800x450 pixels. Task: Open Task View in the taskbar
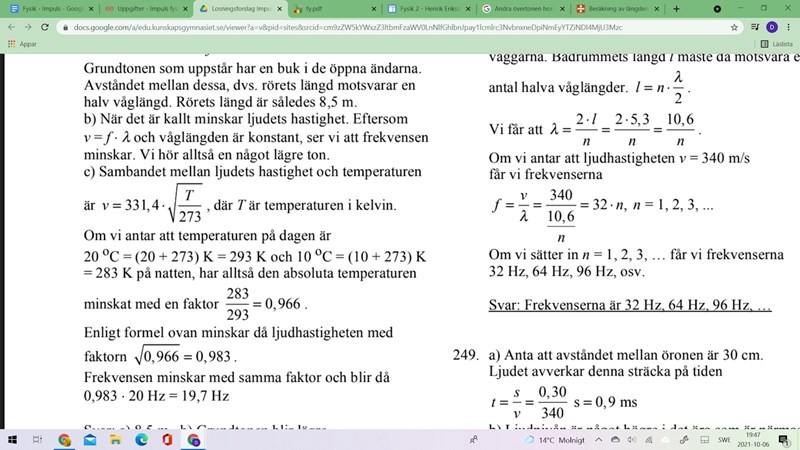click(38, 439)
